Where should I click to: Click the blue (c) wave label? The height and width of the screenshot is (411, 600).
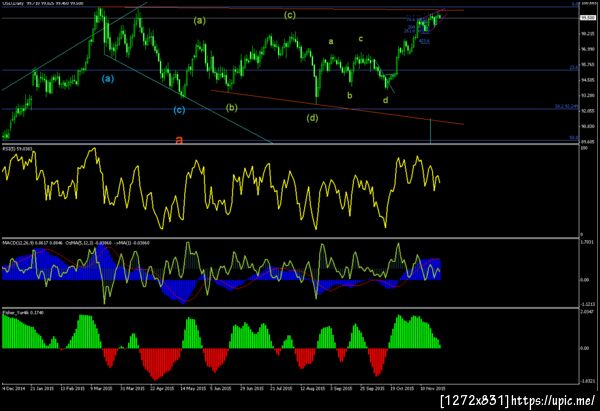pos(179,110)
